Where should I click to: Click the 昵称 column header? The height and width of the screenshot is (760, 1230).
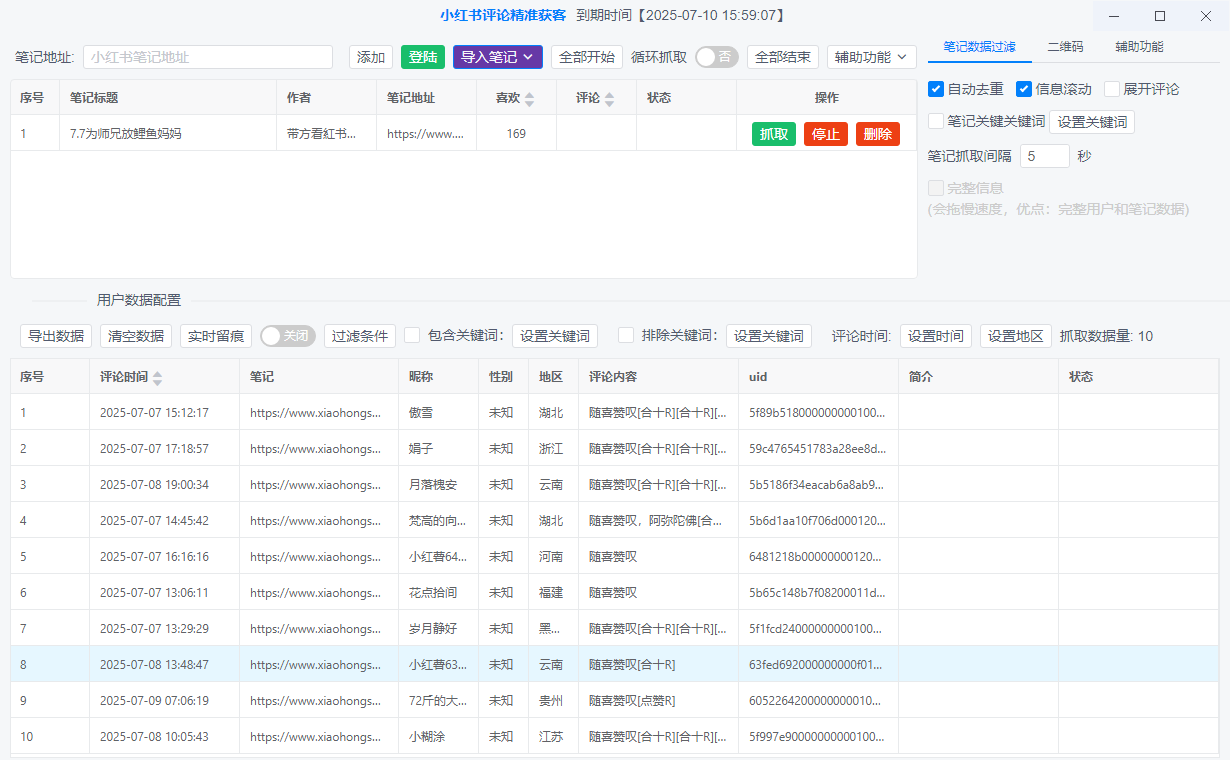(439, 377)
